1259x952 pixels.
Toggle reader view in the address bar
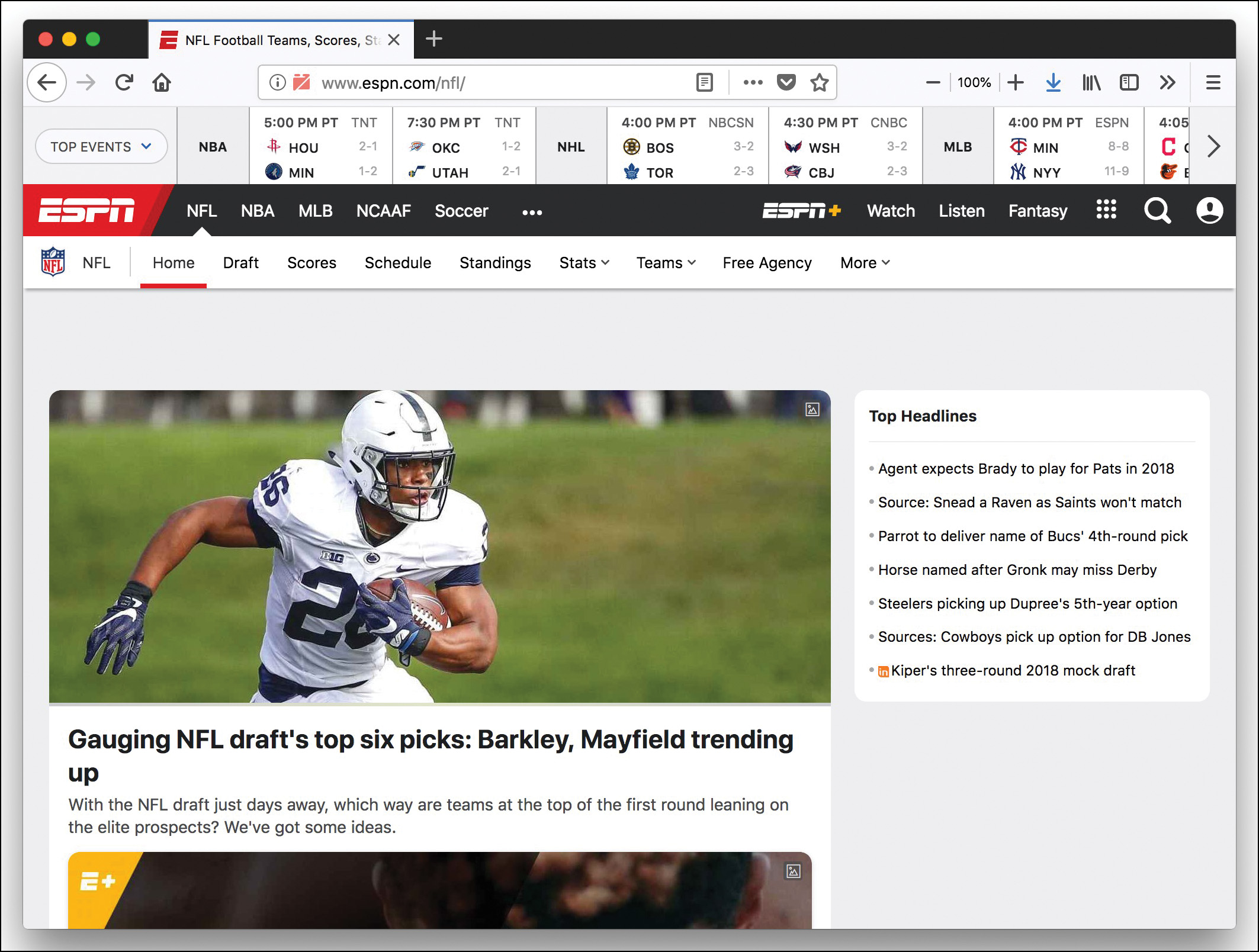click(704, 82)
